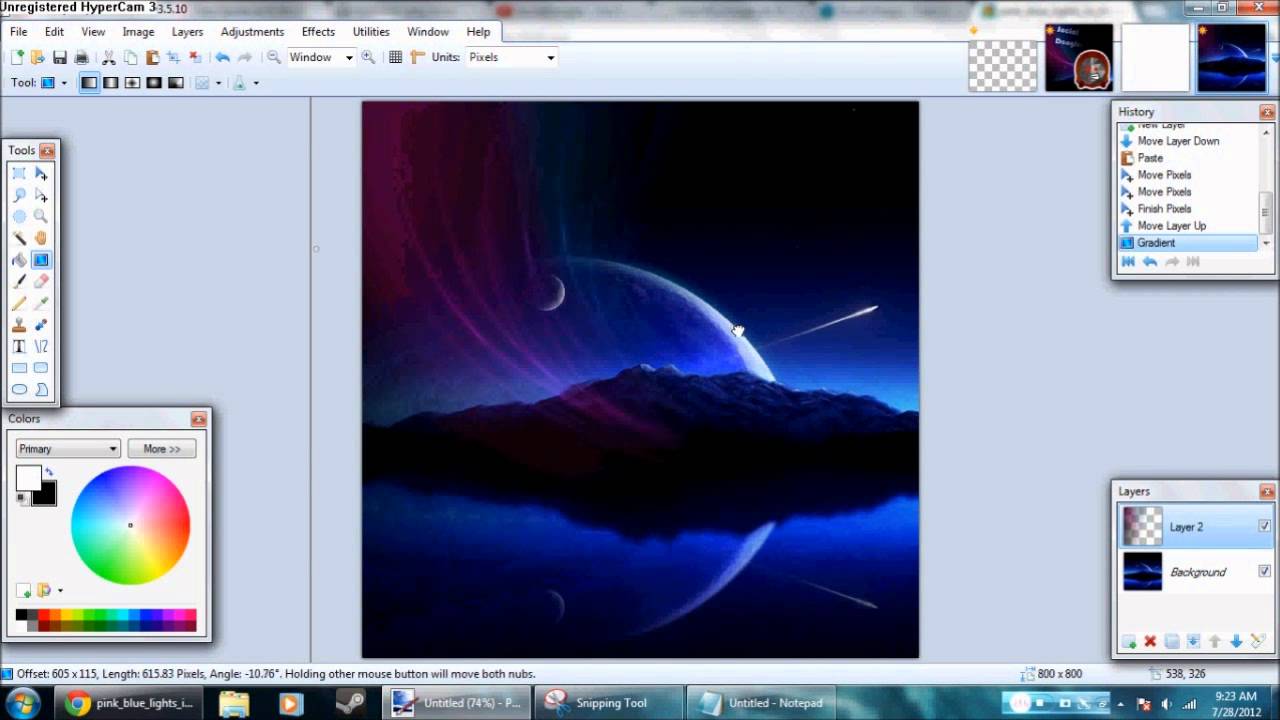
Task: Open the Tool chooser dropdown arrow
Action: 64,83
